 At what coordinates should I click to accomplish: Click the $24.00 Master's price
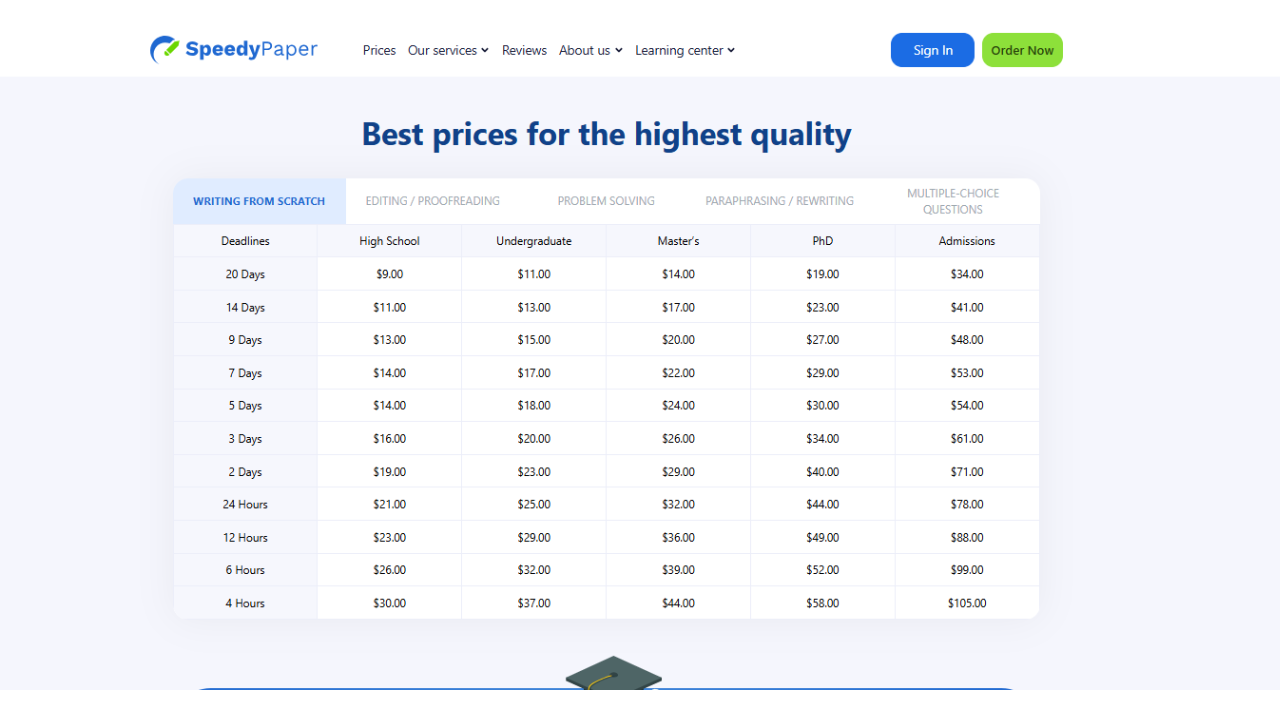point(678,406)
